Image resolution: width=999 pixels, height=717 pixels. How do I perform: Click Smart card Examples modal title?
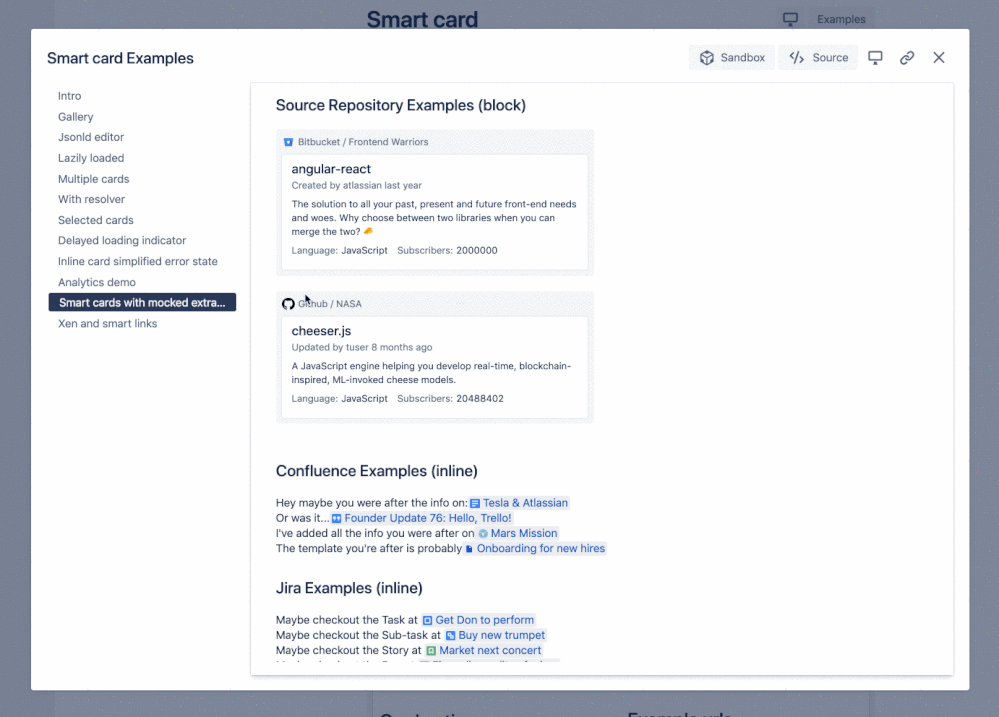click(120, 58)
